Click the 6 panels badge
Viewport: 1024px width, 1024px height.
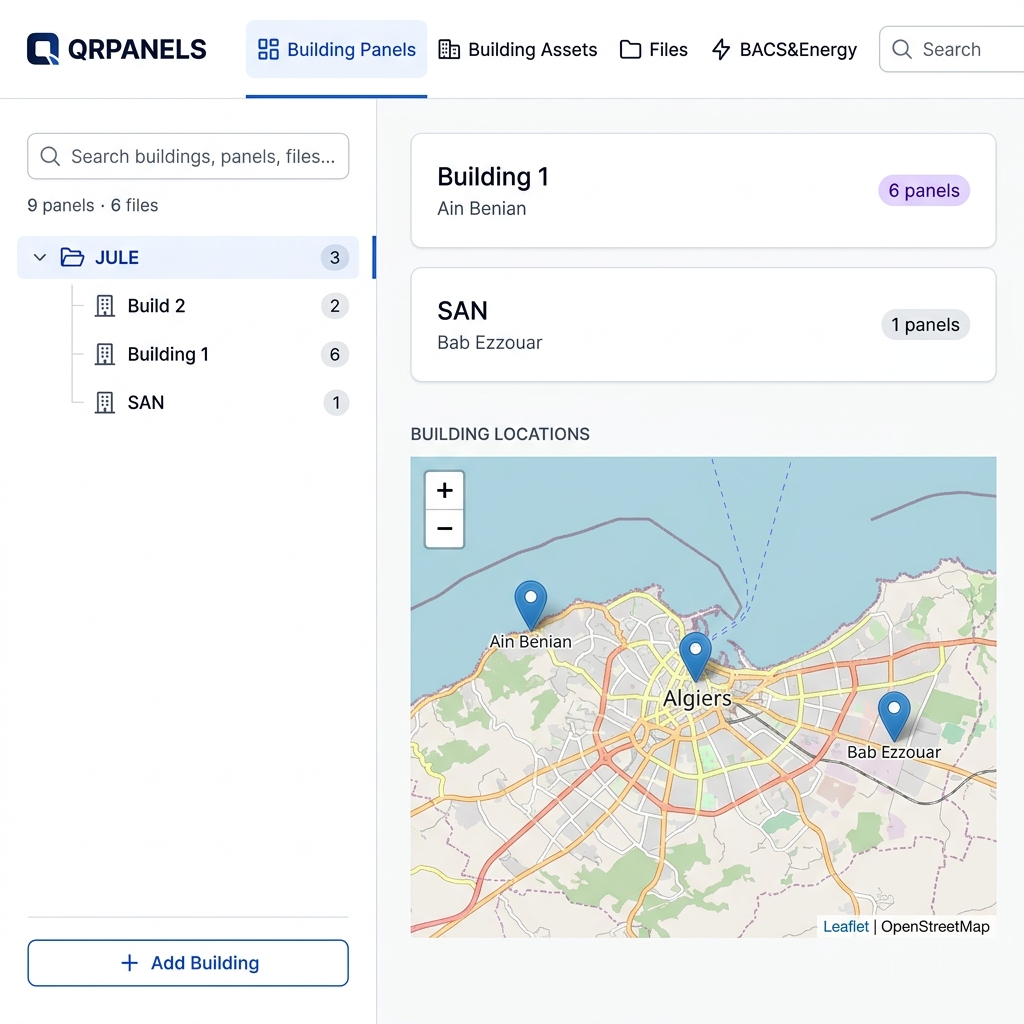(x=924, y=191)
